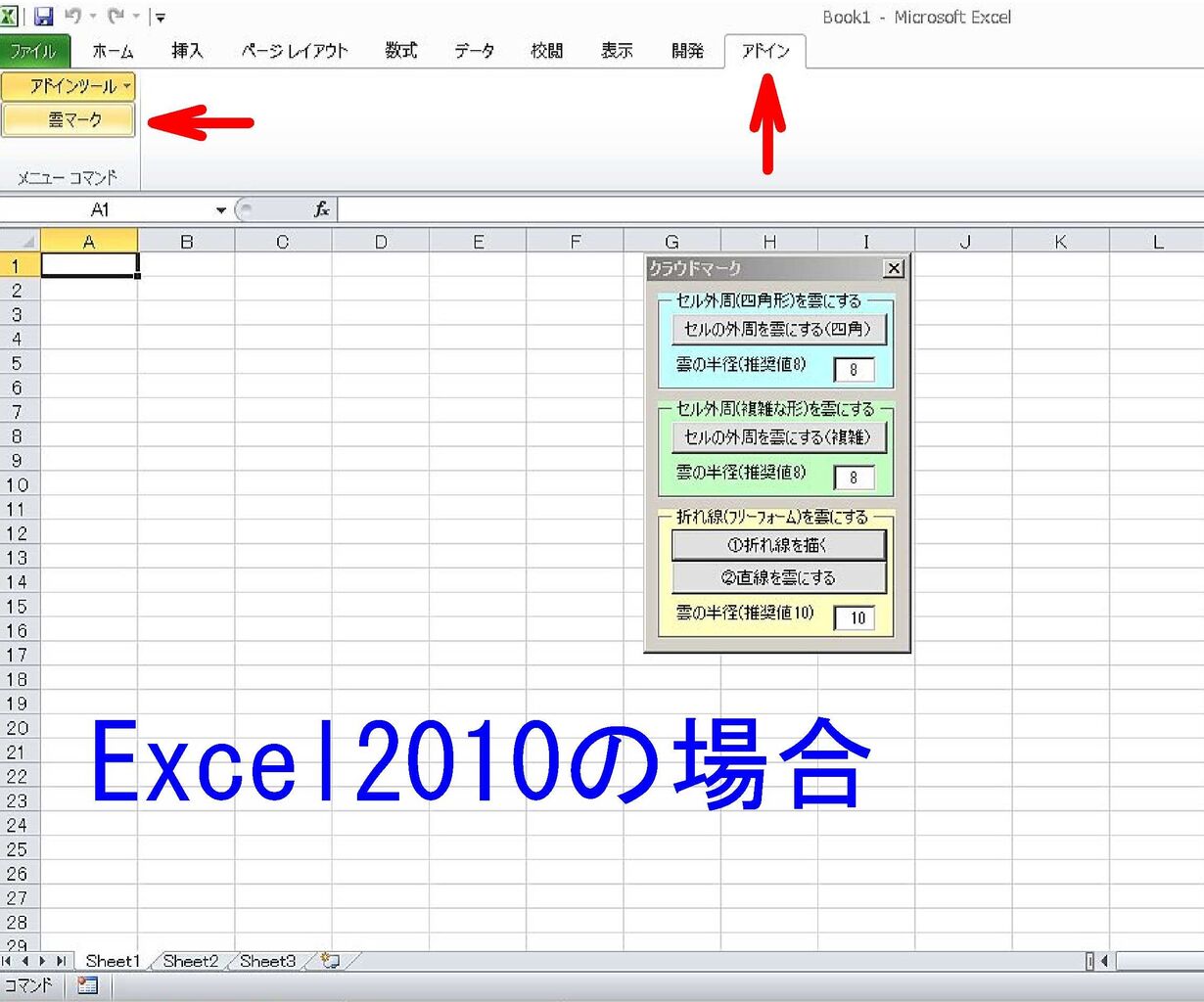The height and width of the screenshot is (1002, 1204).
Task: Click セルの外周を雲にする(四角) button
Action: click(778, 329)
